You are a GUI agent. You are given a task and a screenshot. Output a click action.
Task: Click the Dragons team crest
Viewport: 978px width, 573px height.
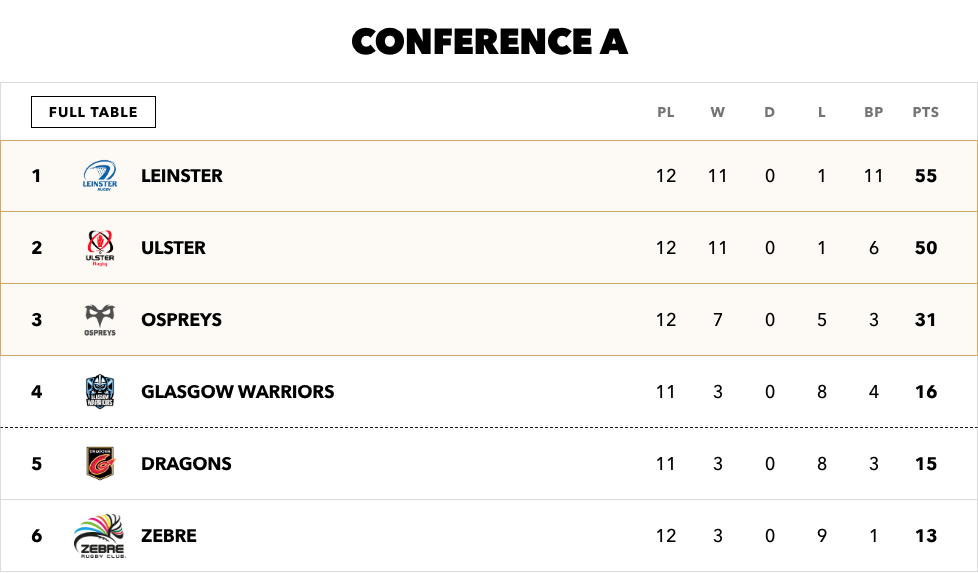[x=100, y=463]
